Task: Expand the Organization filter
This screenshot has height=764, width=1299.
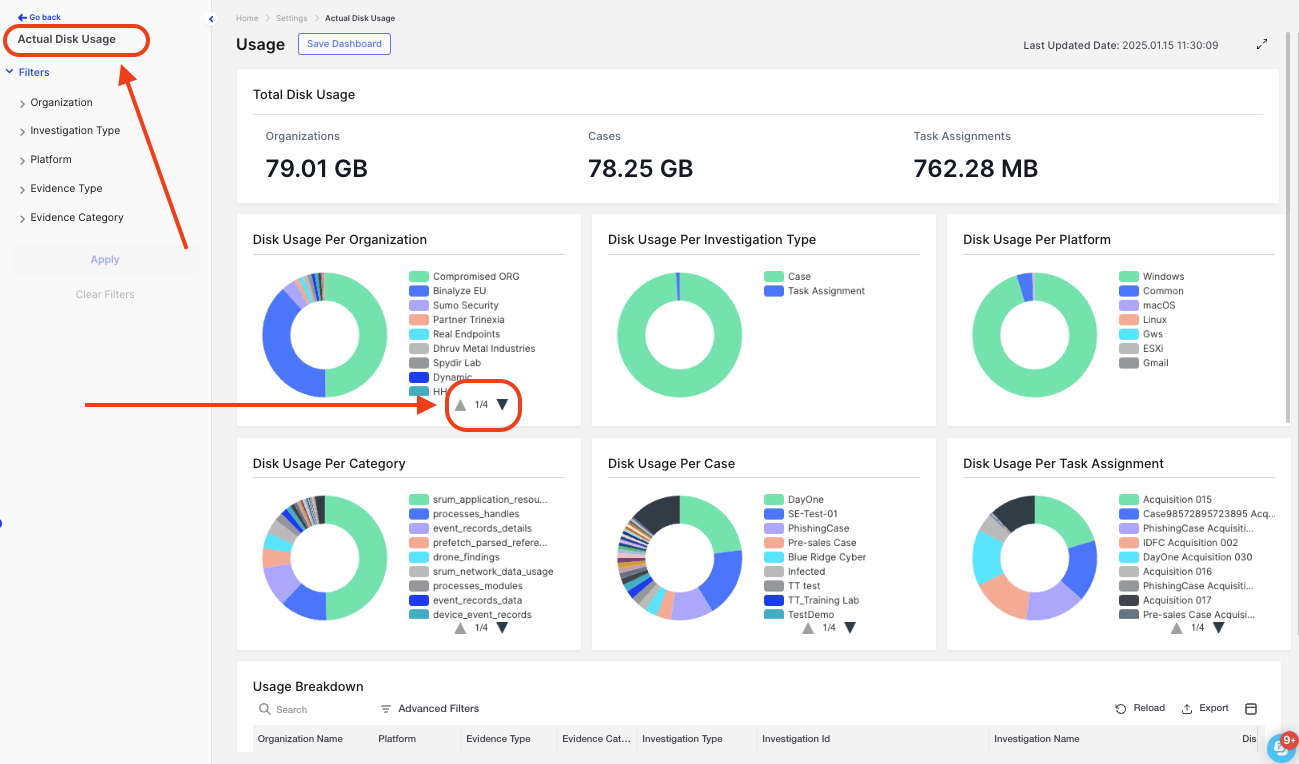Action: (x=61, y=103)
